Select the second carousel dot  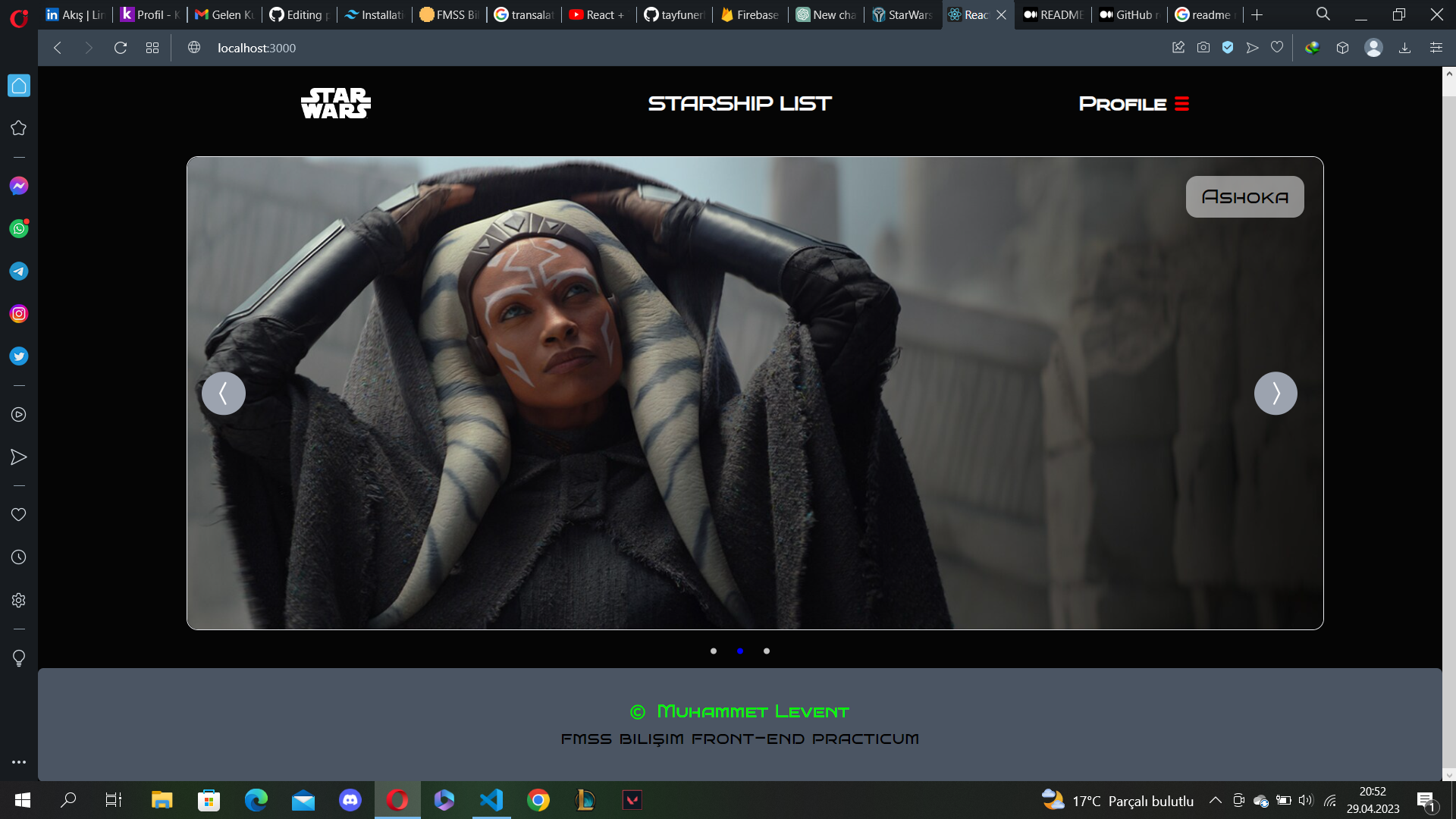point(740,651)
